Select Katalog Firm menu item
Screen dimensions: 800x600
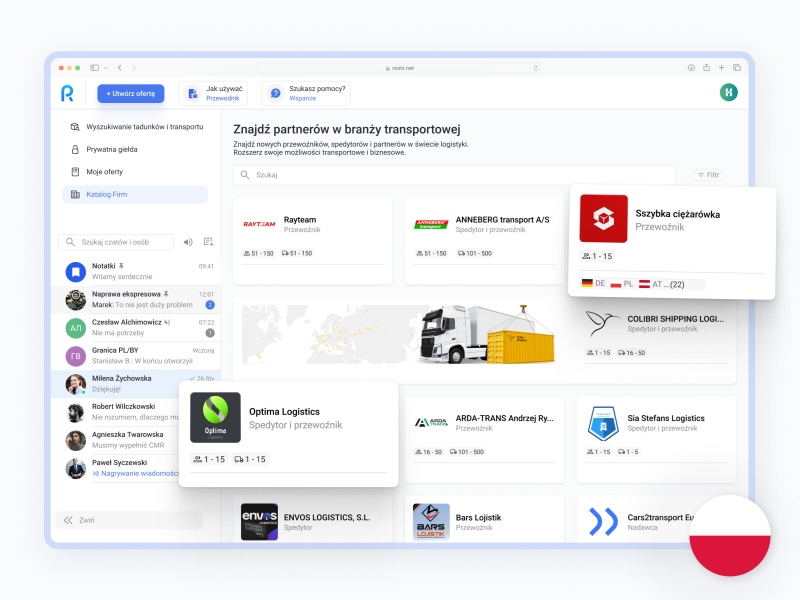135,194
